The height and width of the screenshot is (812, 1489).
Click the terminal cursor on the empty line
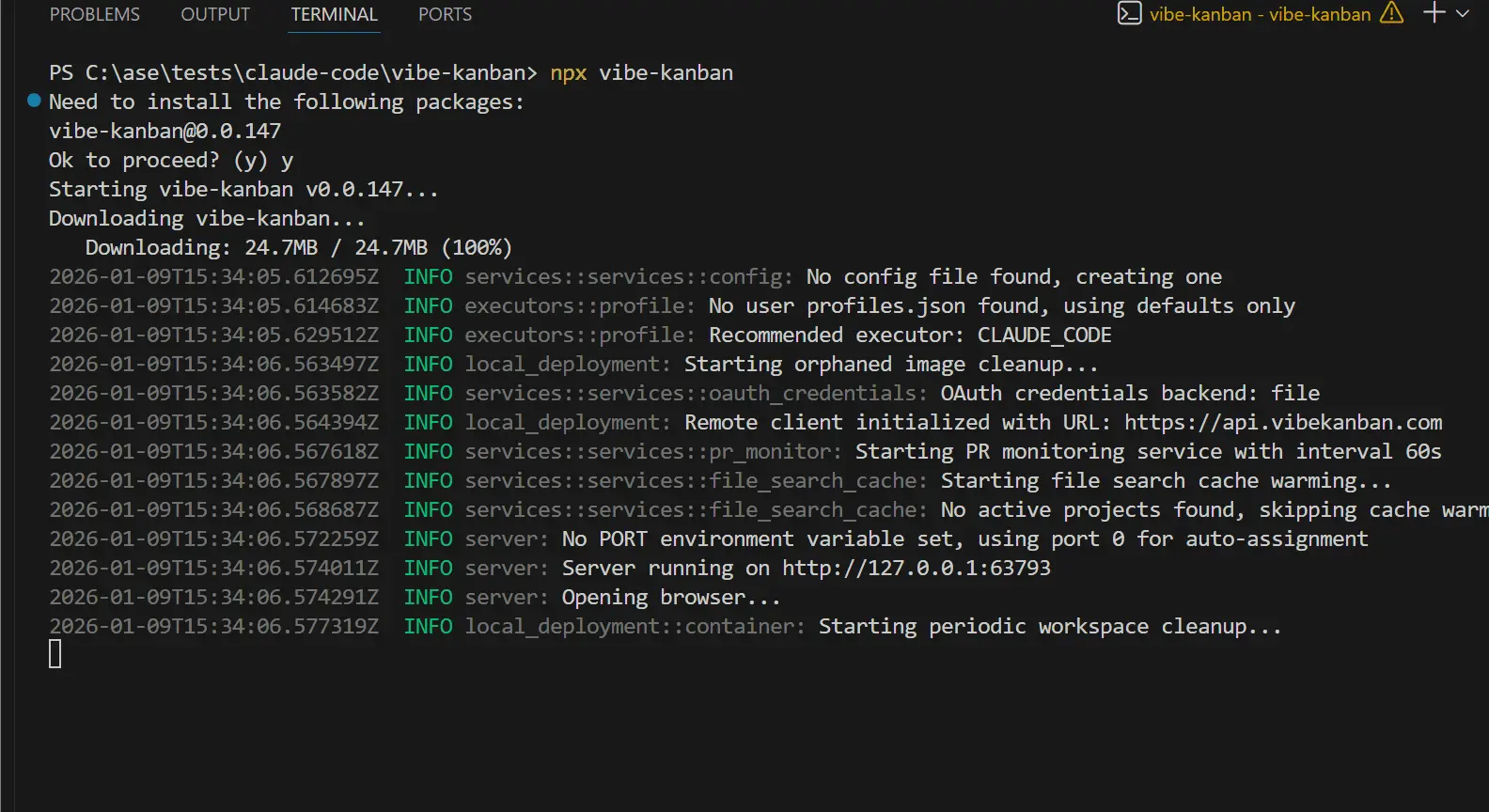point(55,654)
